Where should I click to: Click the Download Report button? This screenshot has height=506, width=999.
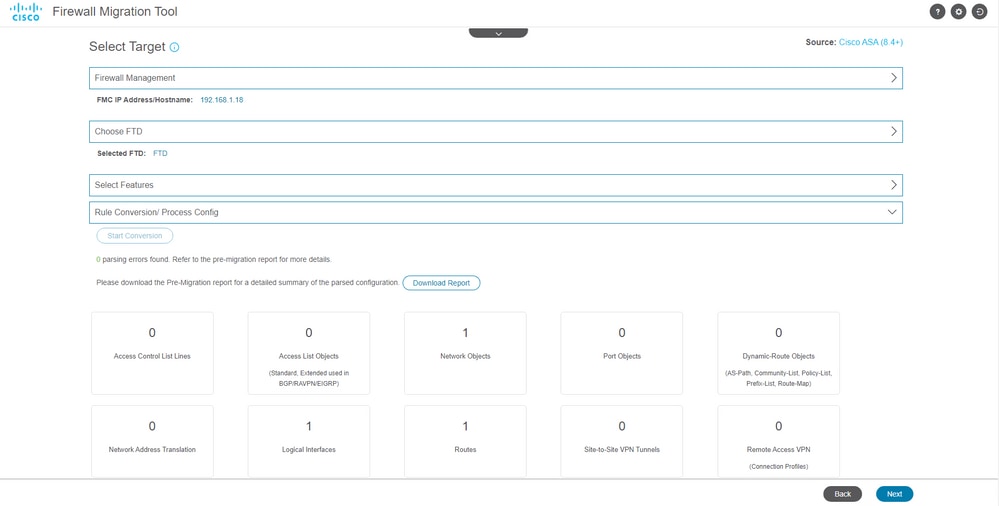coord(441,283)
